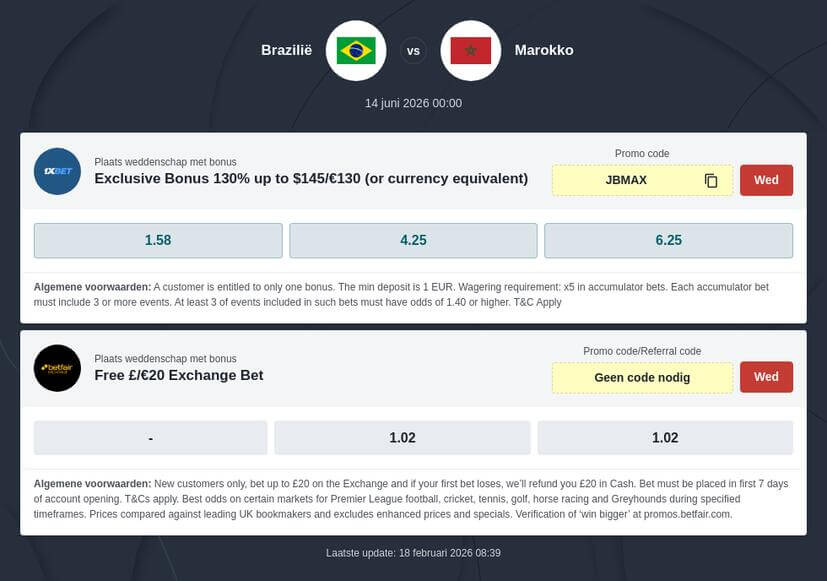Click the Brazilië team name

tap(286, 50)
